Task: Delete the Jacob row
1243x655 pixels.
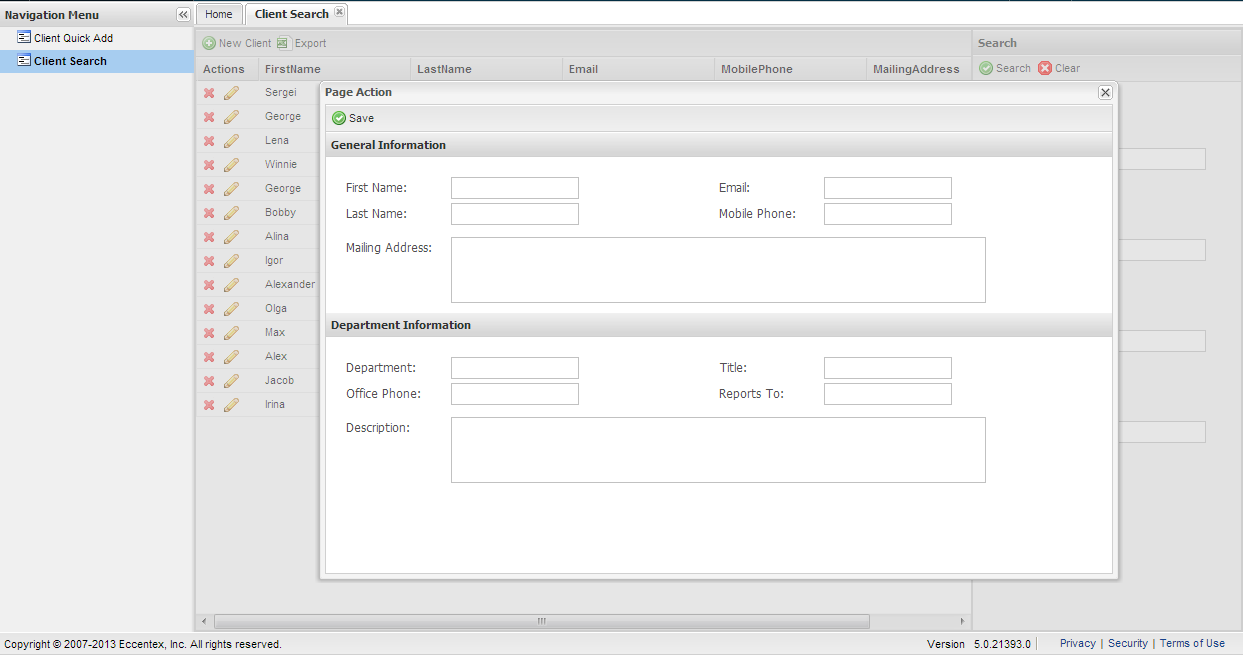Action: [x=209, y=381]
